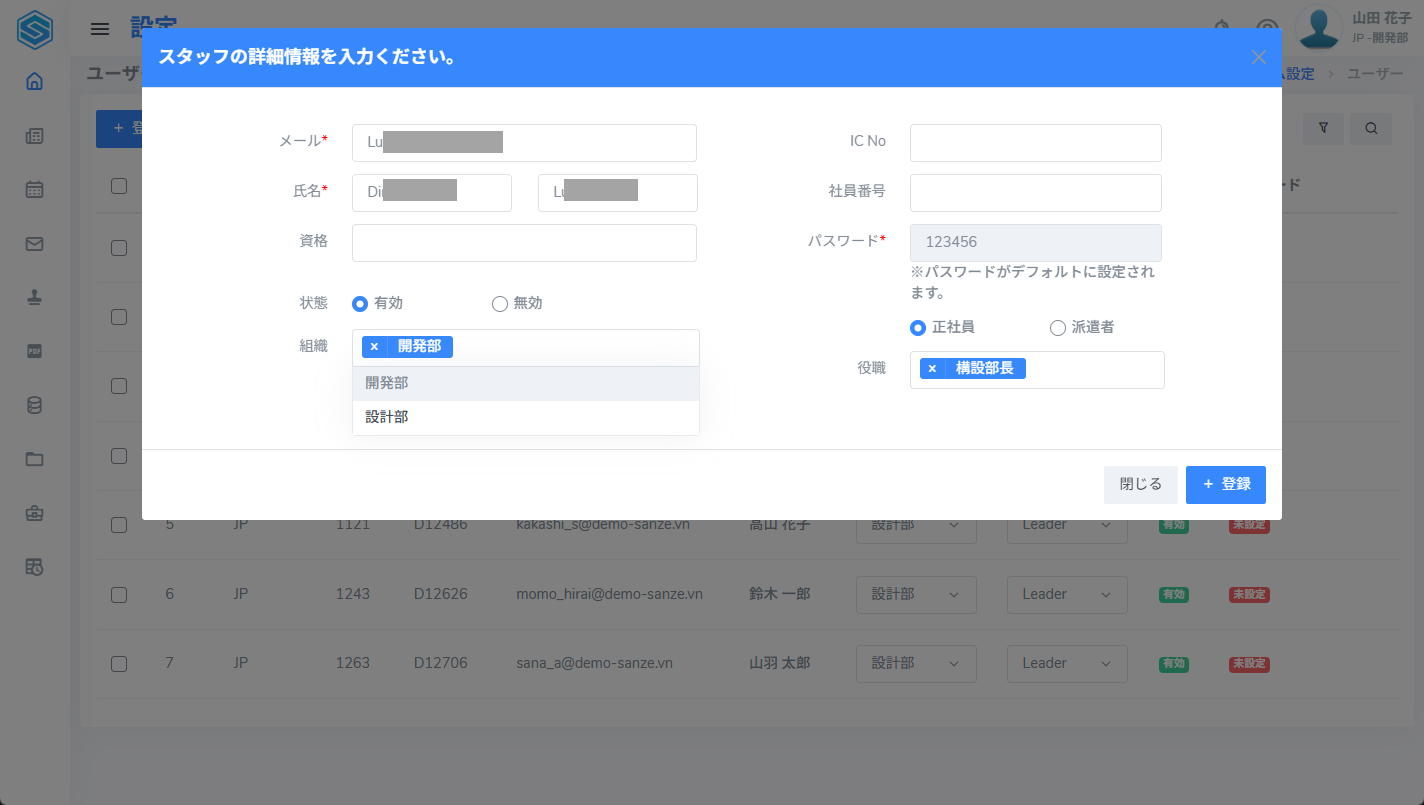
Task: Open the Leader dropdown for row 7
Action: 1066,663
